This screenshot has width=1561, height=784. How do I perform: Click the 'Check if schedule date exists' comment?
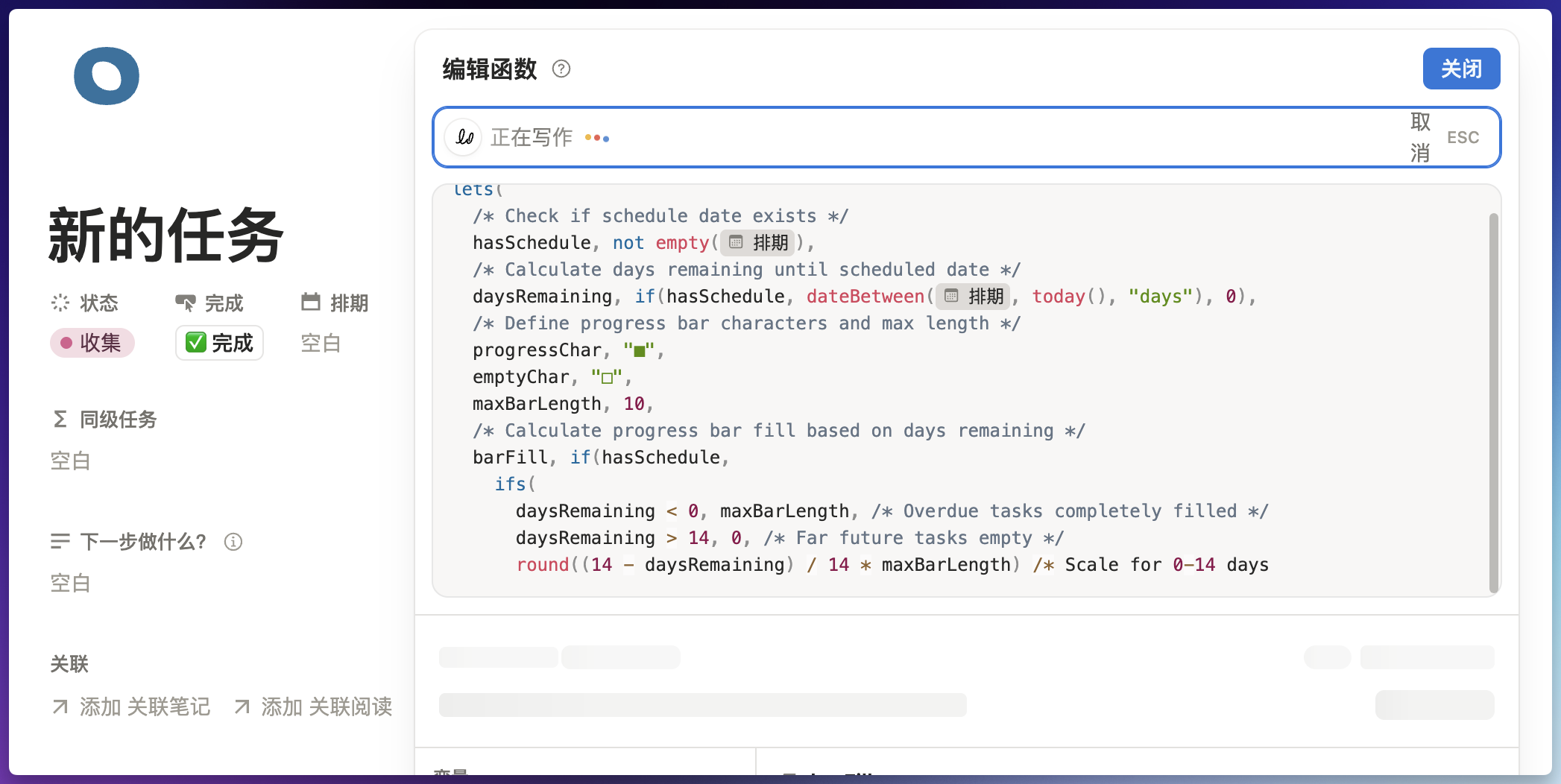tap(660, 216)
